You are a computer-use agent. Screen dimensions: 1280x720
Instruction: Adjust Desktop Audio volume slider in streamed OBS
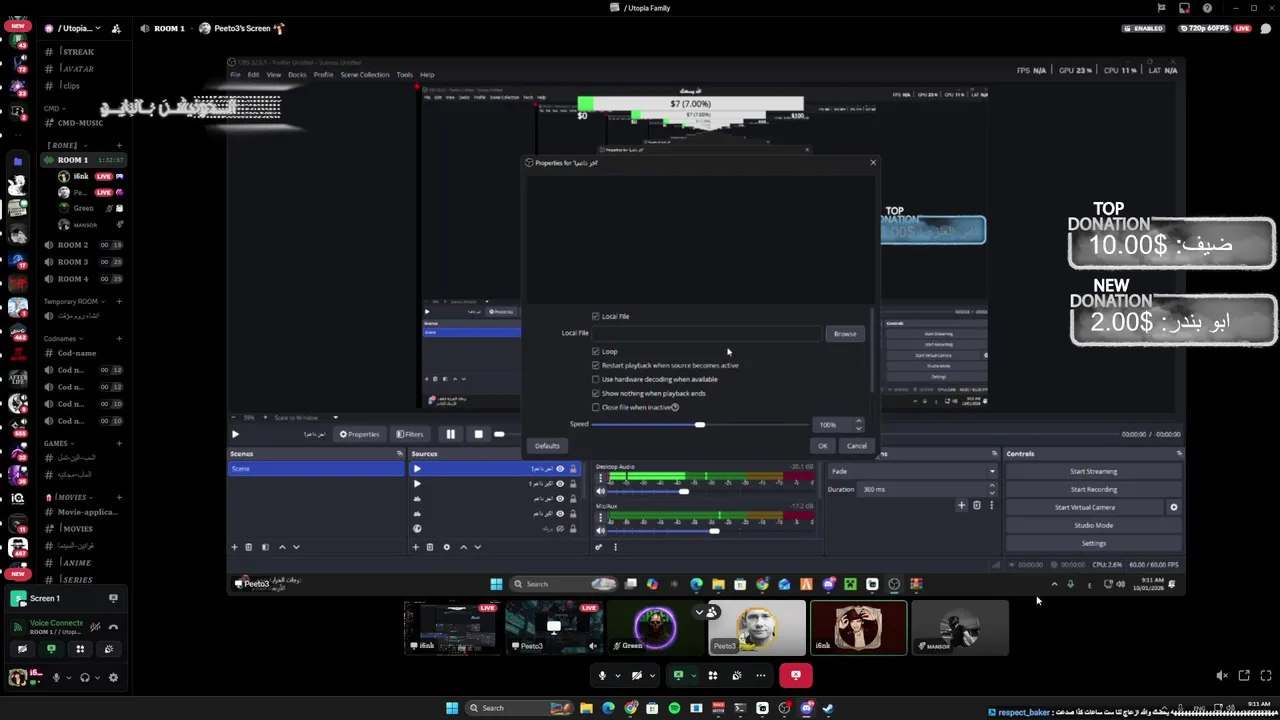684,491
